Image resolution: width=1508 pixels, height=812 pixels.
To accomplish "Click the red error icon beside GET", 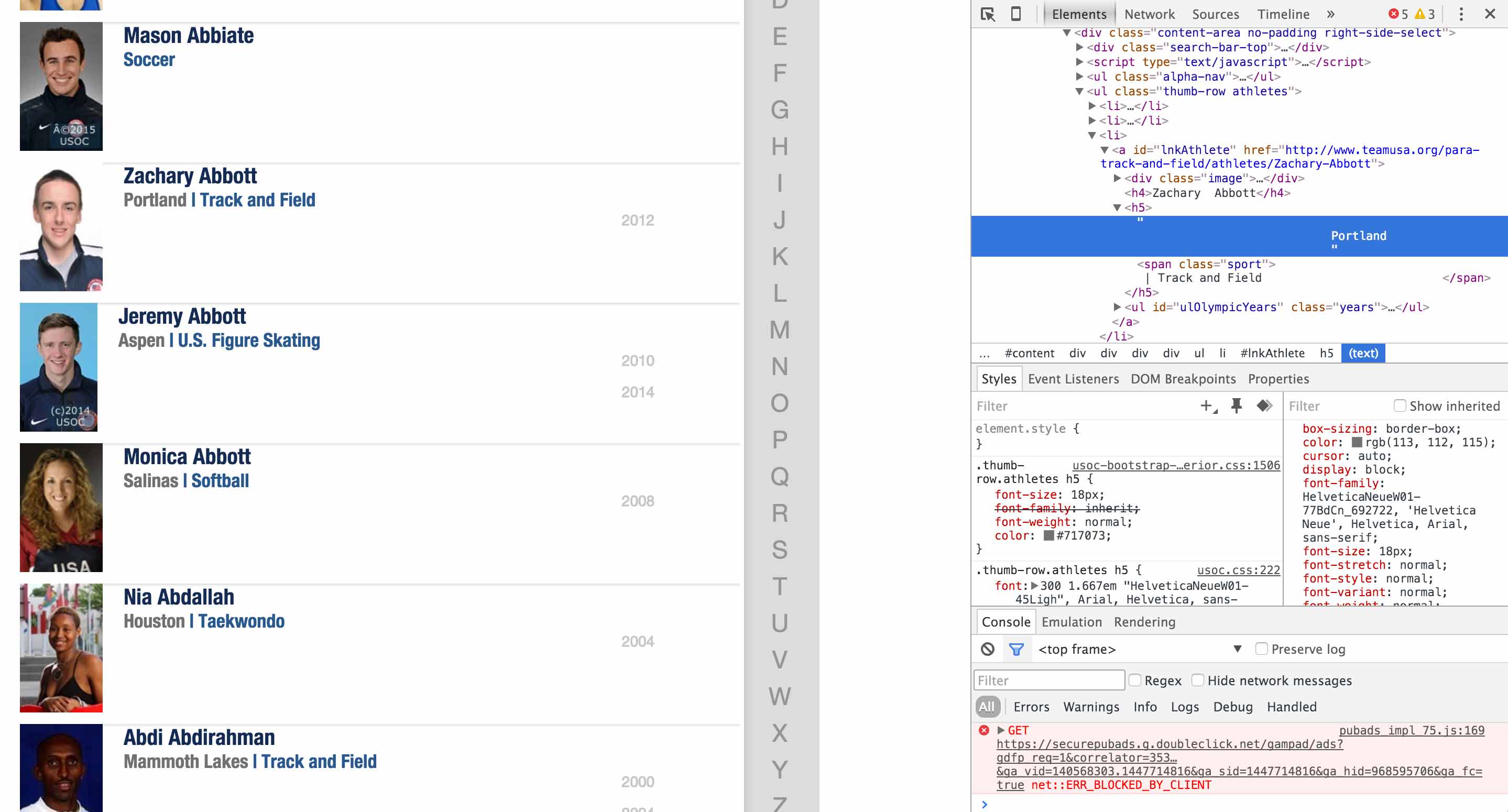I will click(x=984, y=730).
